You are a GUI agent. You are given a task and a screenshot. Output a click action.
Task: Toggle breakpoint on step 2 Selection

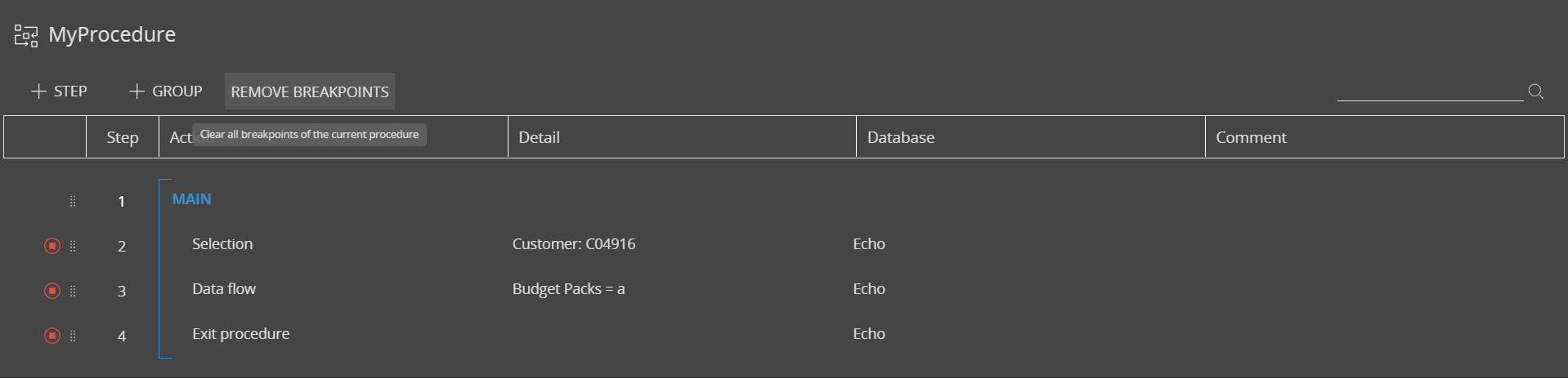click(52, 246)
